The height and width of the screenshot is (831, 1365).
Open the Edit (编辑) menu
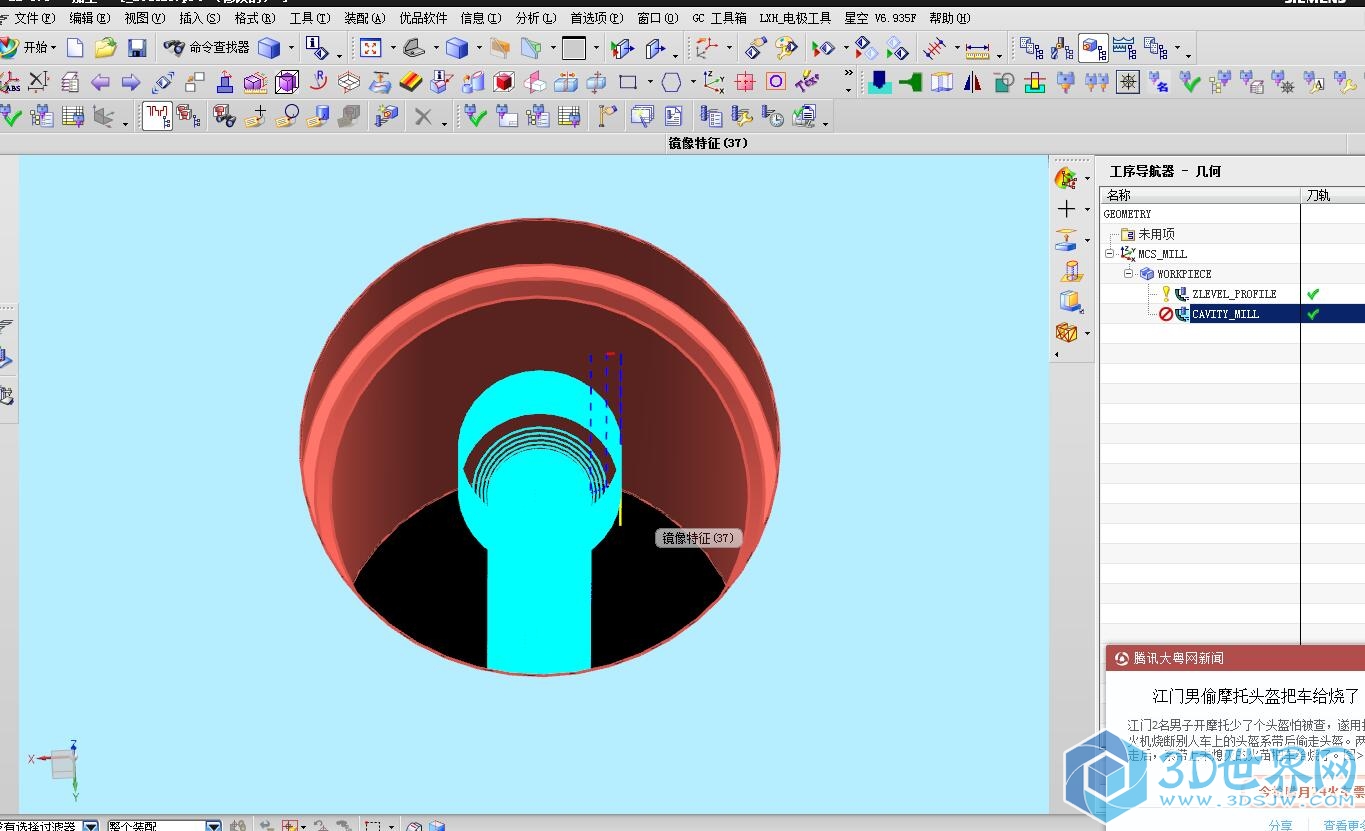(x=90, y=18)
